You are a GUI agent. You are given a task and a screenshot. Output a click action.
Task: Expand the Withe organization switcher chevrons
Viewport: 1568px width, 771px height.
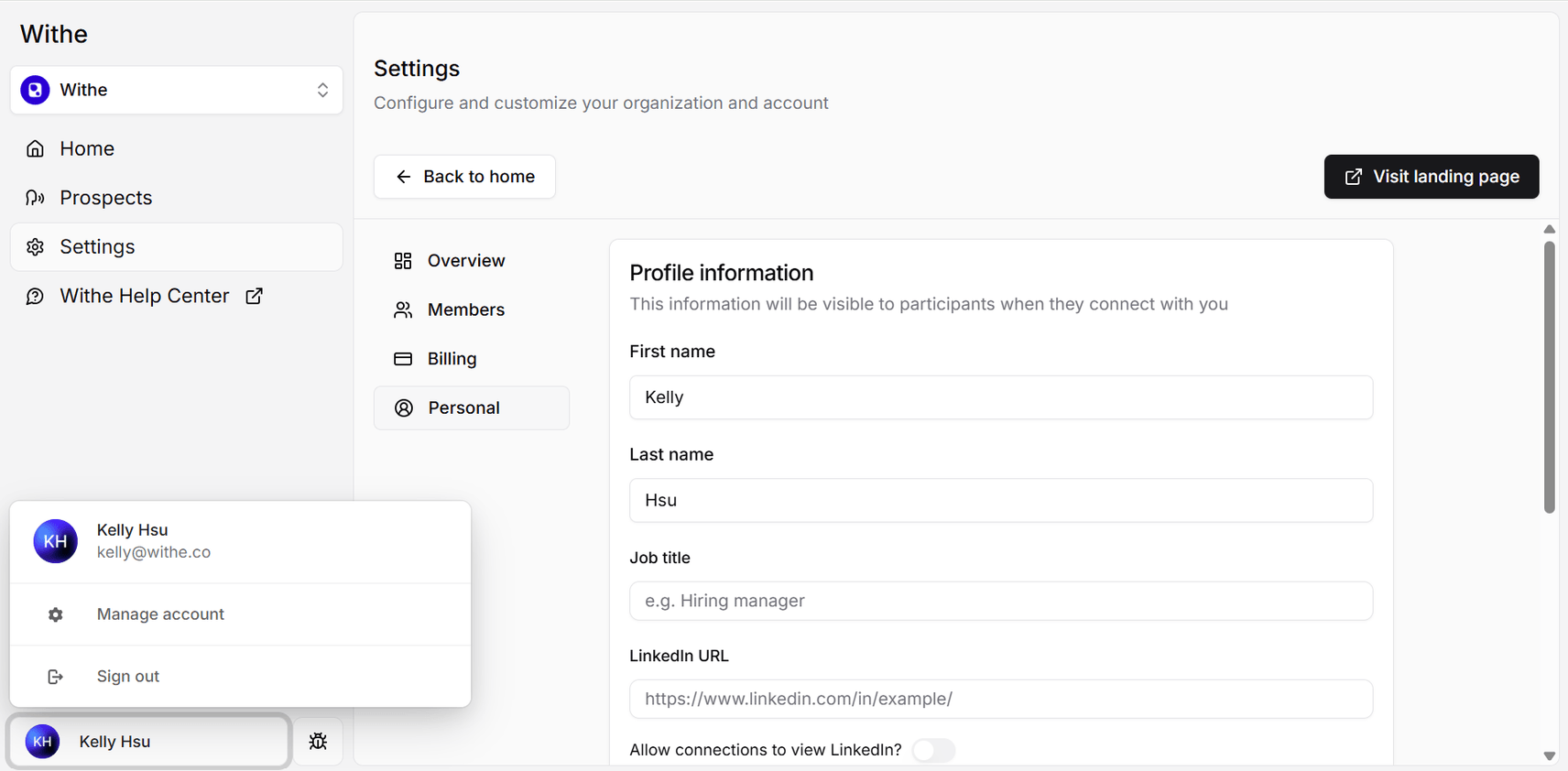pos(322,90)
